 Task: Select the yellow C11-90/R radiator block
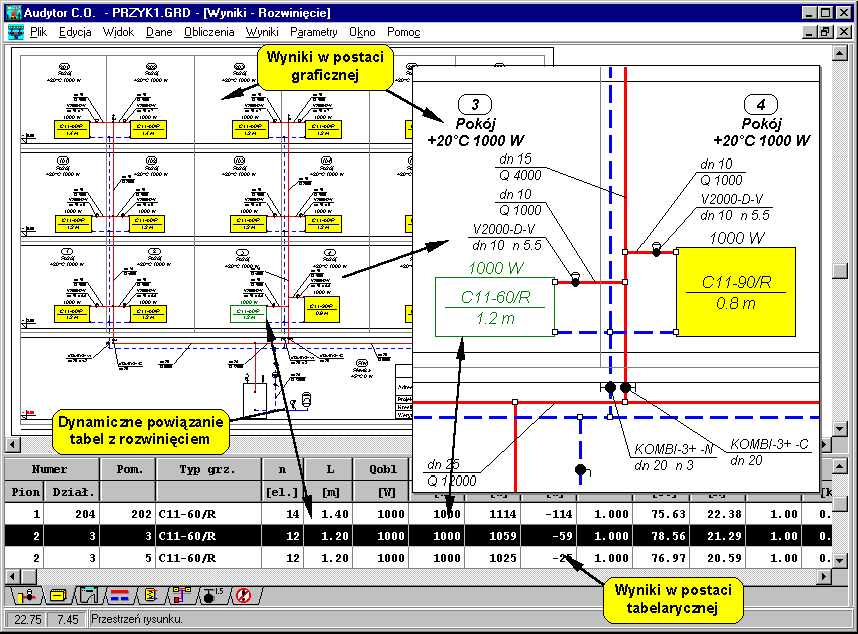click(727, 291)
